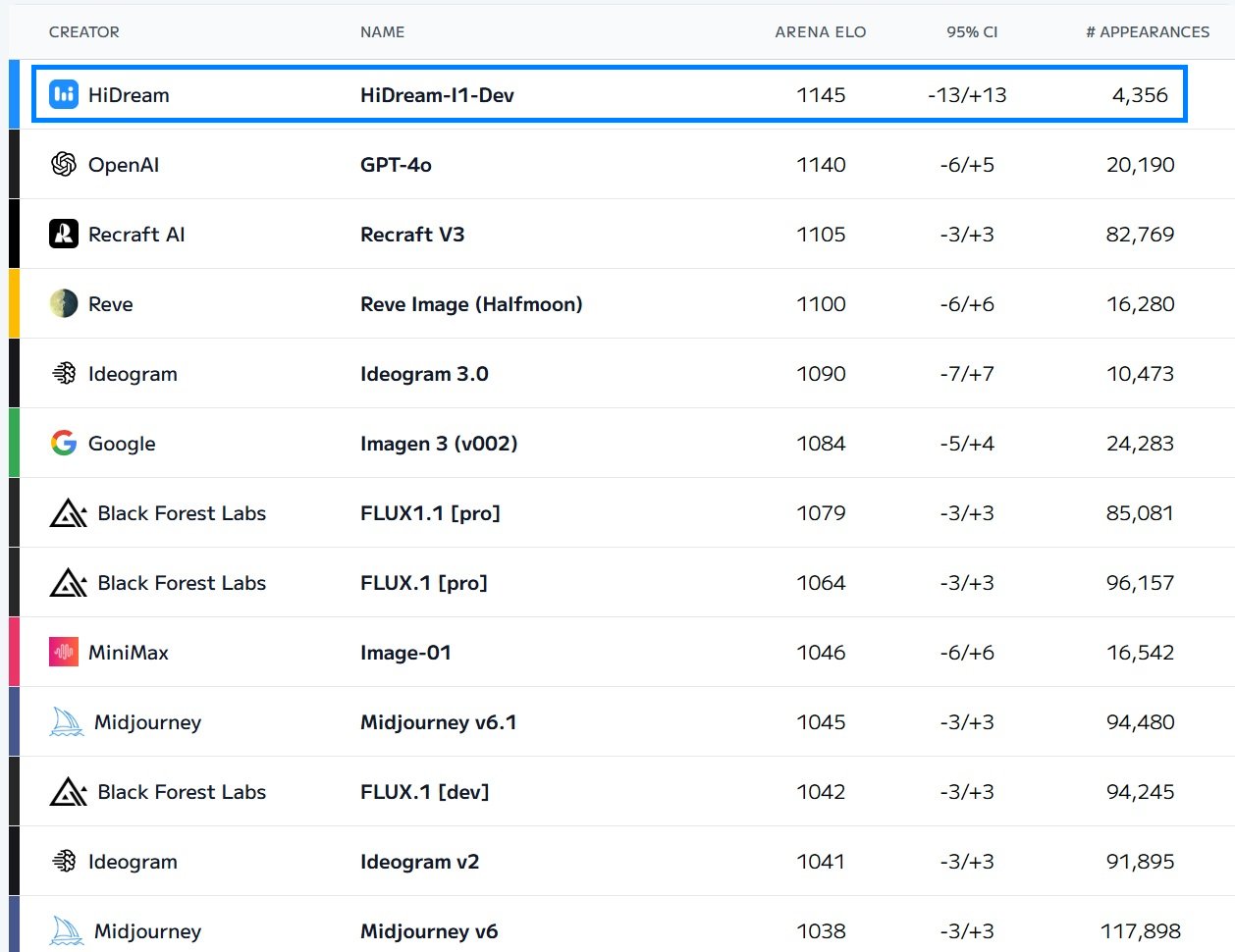
Task: Sort by the 95% CI column header
Action: point(972,31)
